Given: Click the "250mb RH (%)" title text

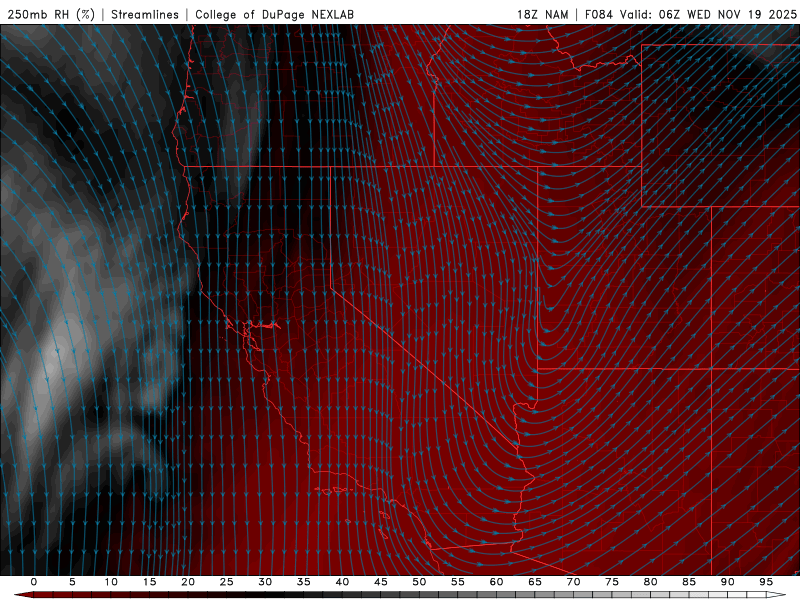Looking at the screenshot, I should pyautogui.click(x=51, y=14).
